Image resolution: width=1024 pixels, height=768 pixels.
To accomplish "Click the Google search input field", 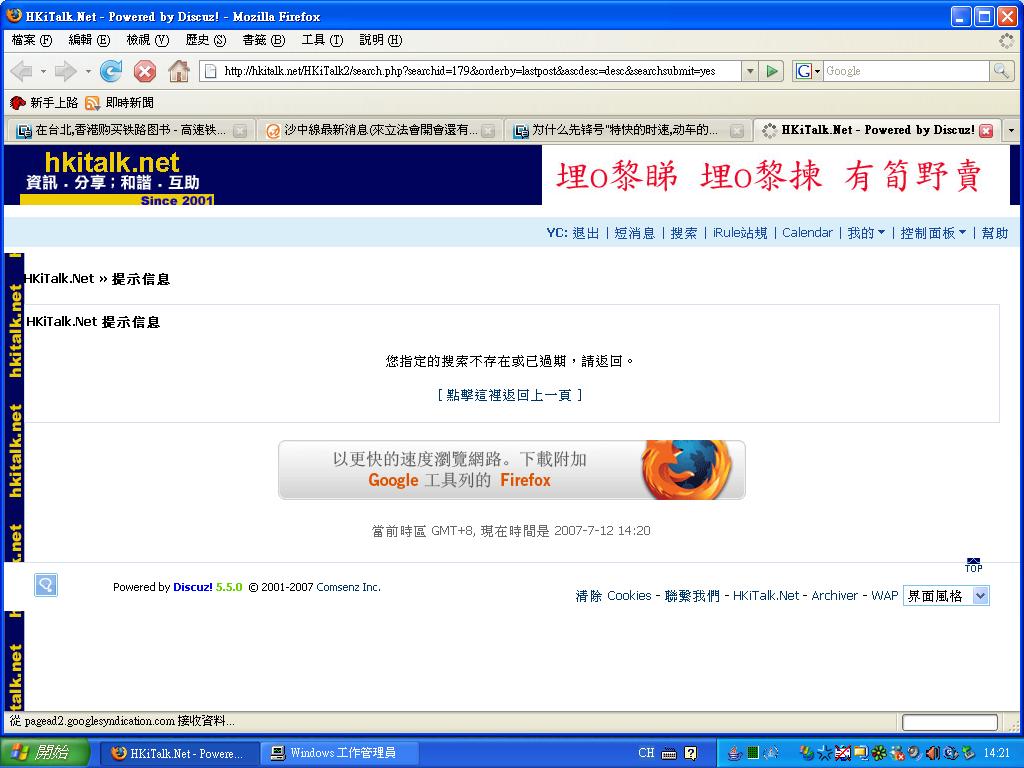I will (905, 71).
